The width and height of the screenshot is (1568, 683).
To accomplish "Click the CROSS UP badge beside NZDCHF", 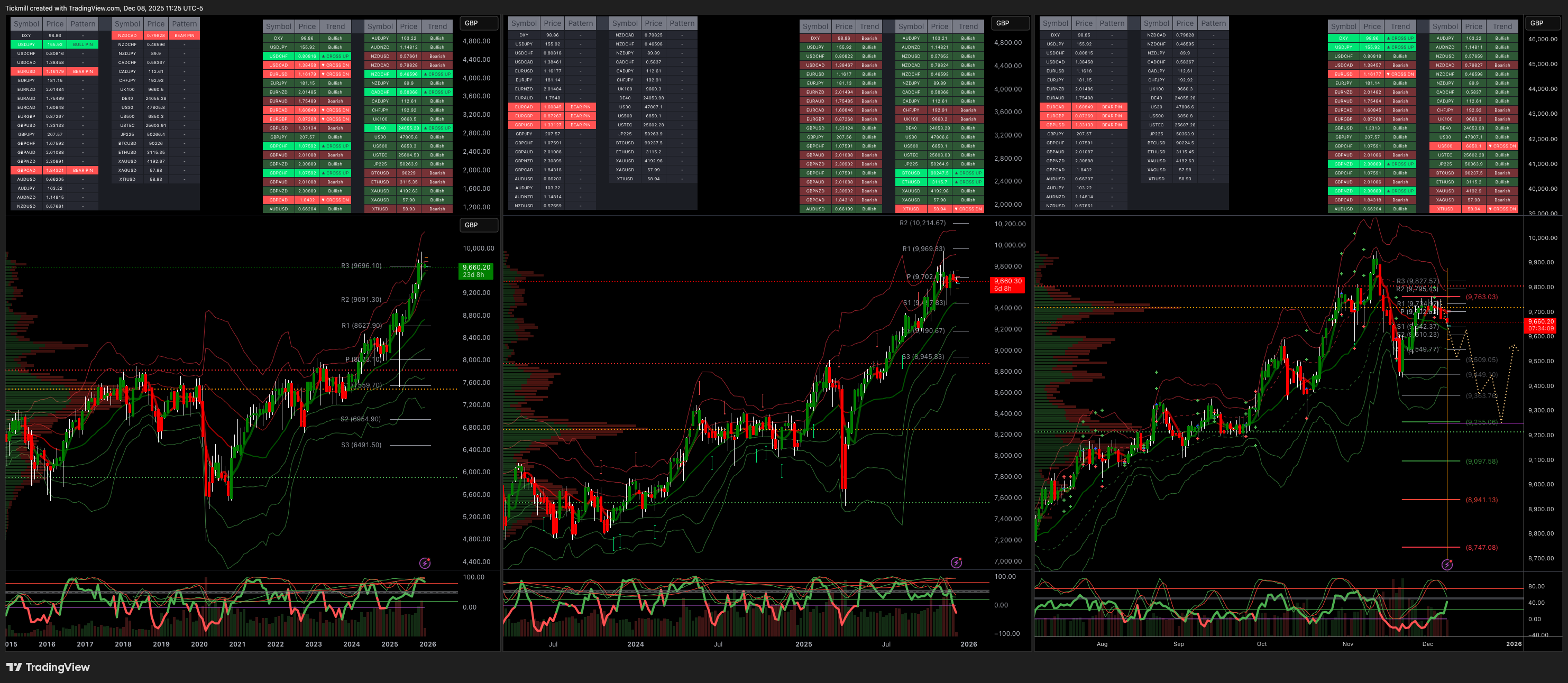I will (x=437, y=73).
